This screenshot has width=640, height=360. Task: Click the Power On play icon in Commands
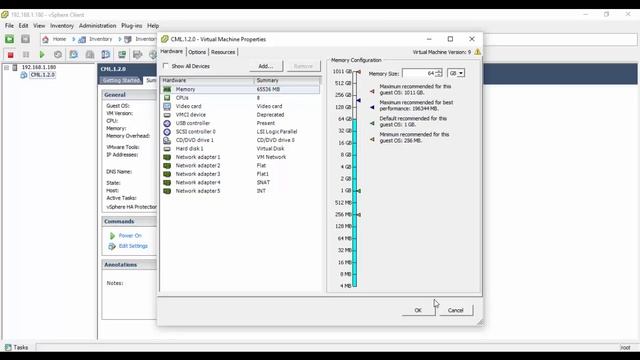pyautogui.click(x=112, y=236)
